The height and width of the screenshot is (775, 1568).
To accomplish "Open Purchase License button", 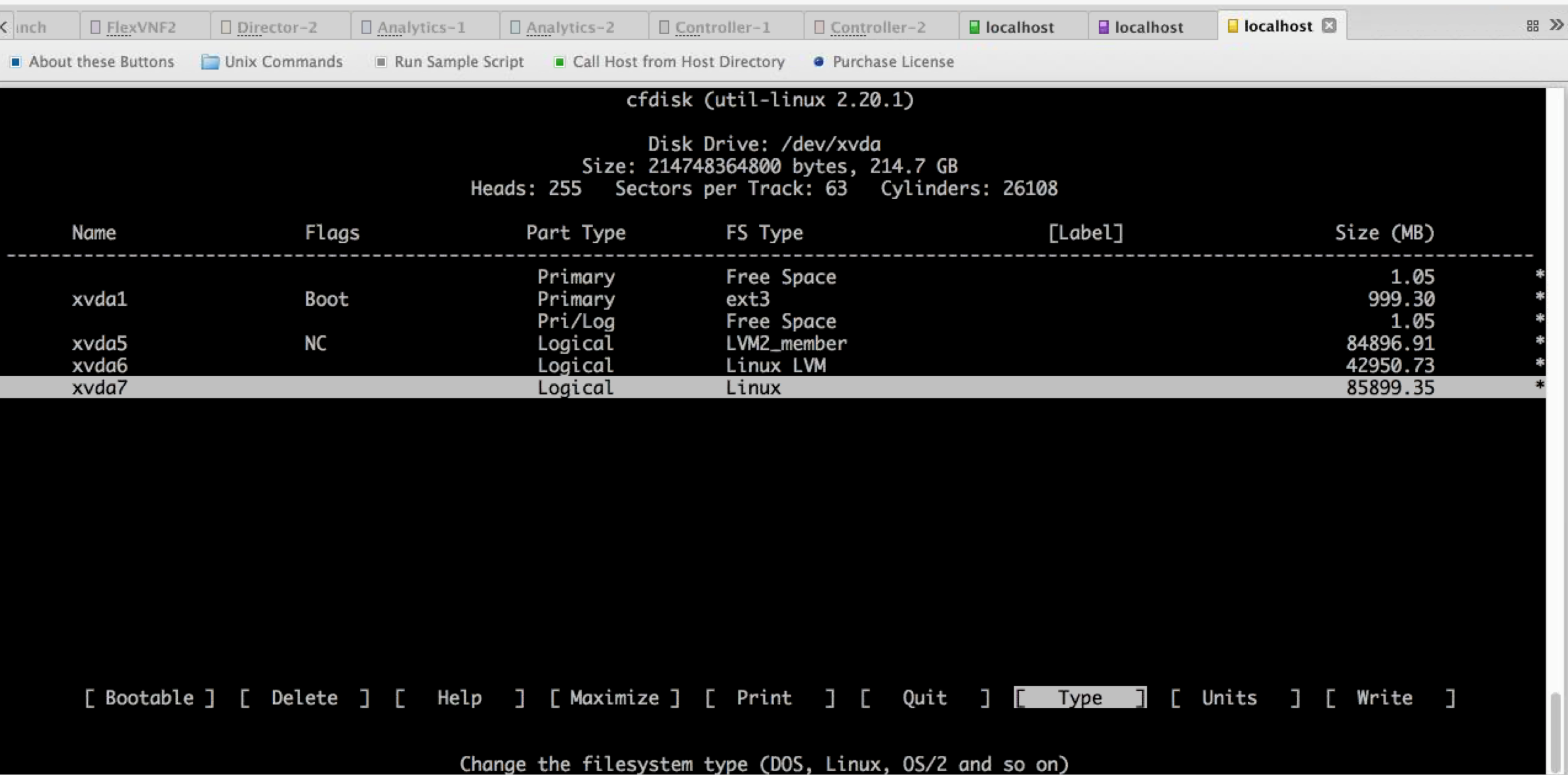I will 884,62.
